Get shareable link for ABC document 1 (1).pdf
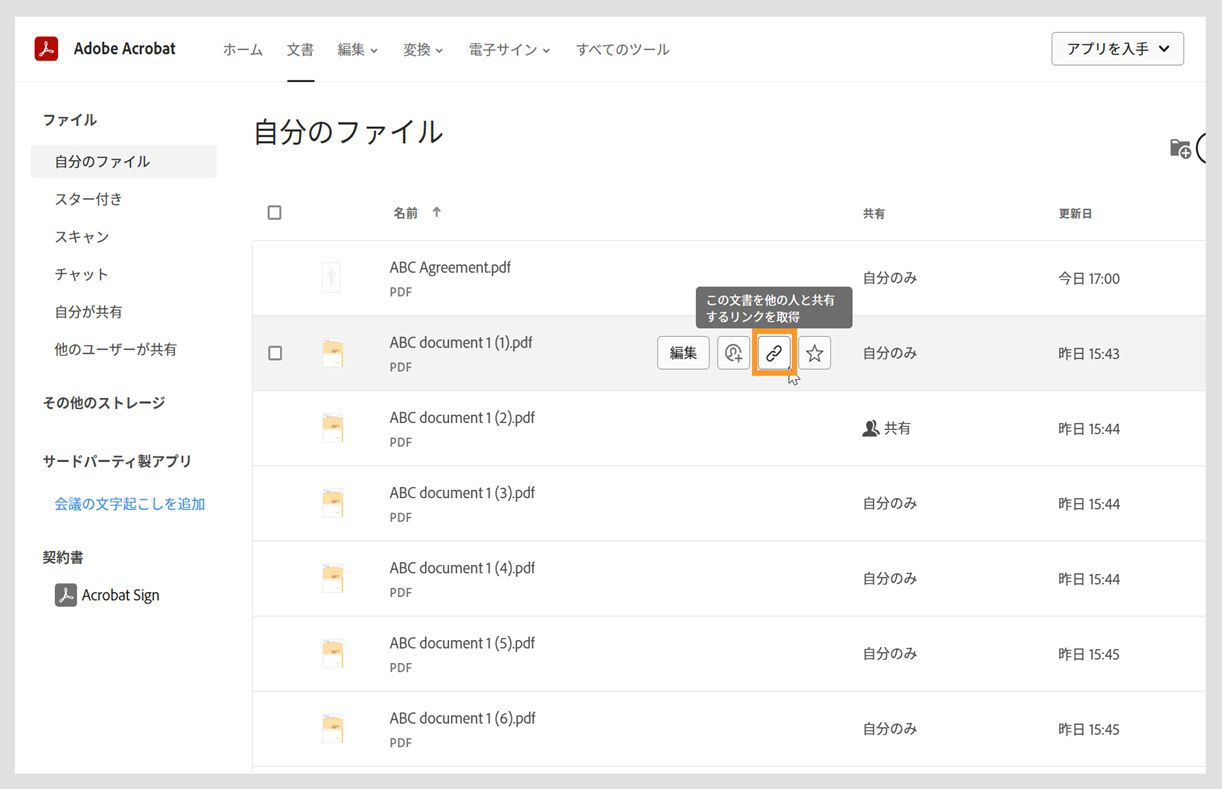Viewport: 1222px width, 789px height. [x=774, y=352]
